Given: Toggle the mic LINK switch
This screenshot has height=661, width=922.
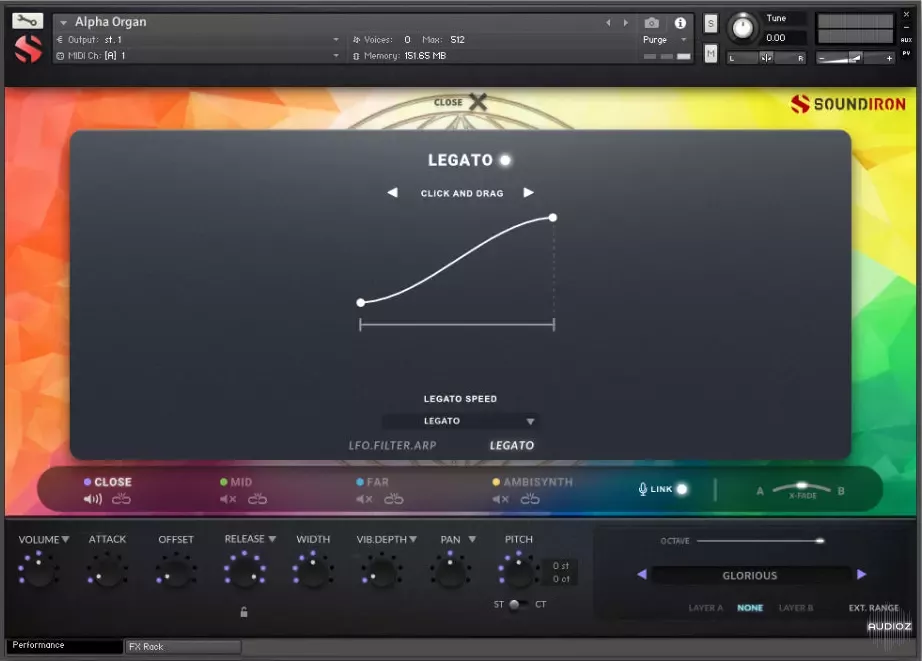Looking at the screenshot, I should click(x=682, y=489).
